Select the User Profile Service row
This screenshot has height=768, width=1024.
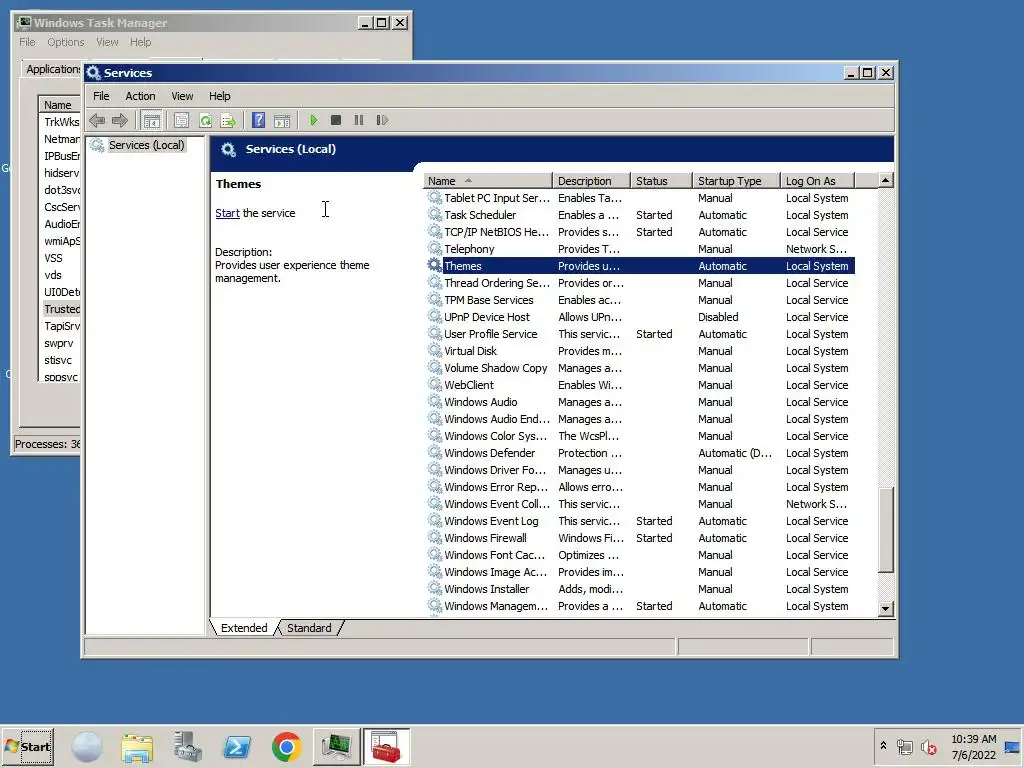click(639, 334)
